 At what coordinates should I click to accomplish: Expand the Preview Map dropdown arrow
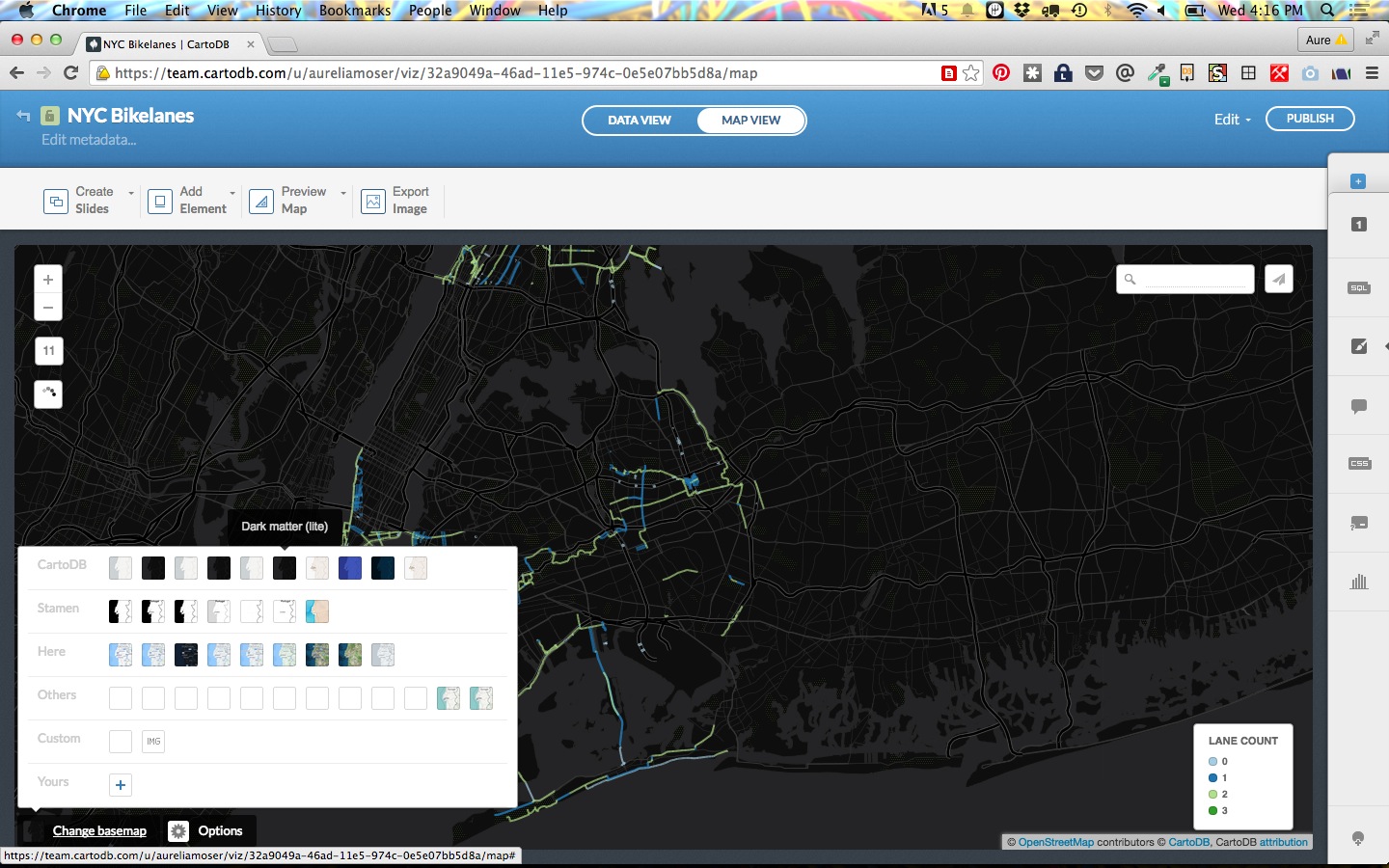pos(343,193)
